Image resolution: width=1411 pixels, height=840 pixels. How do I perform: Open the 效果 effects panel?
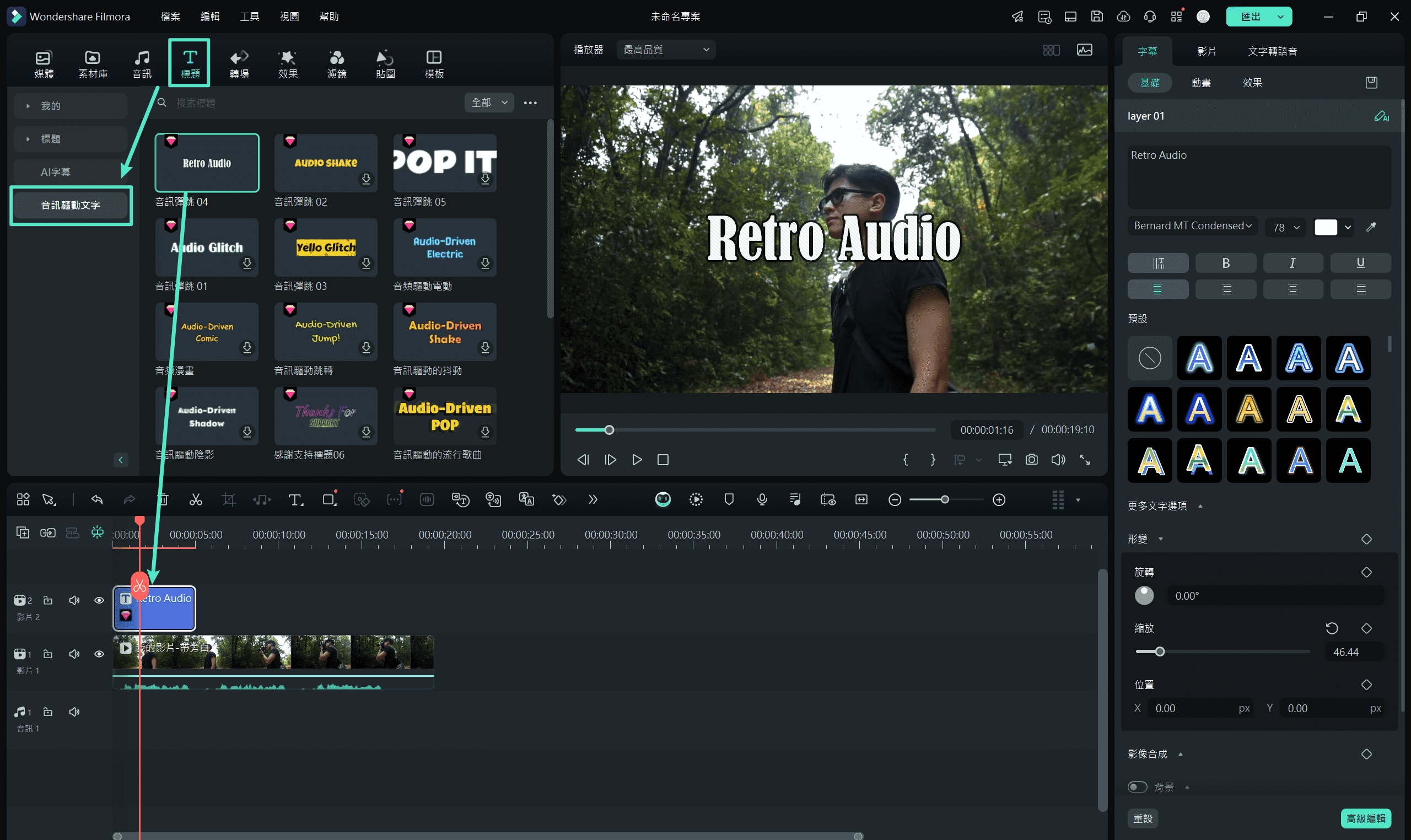[288, 63]
